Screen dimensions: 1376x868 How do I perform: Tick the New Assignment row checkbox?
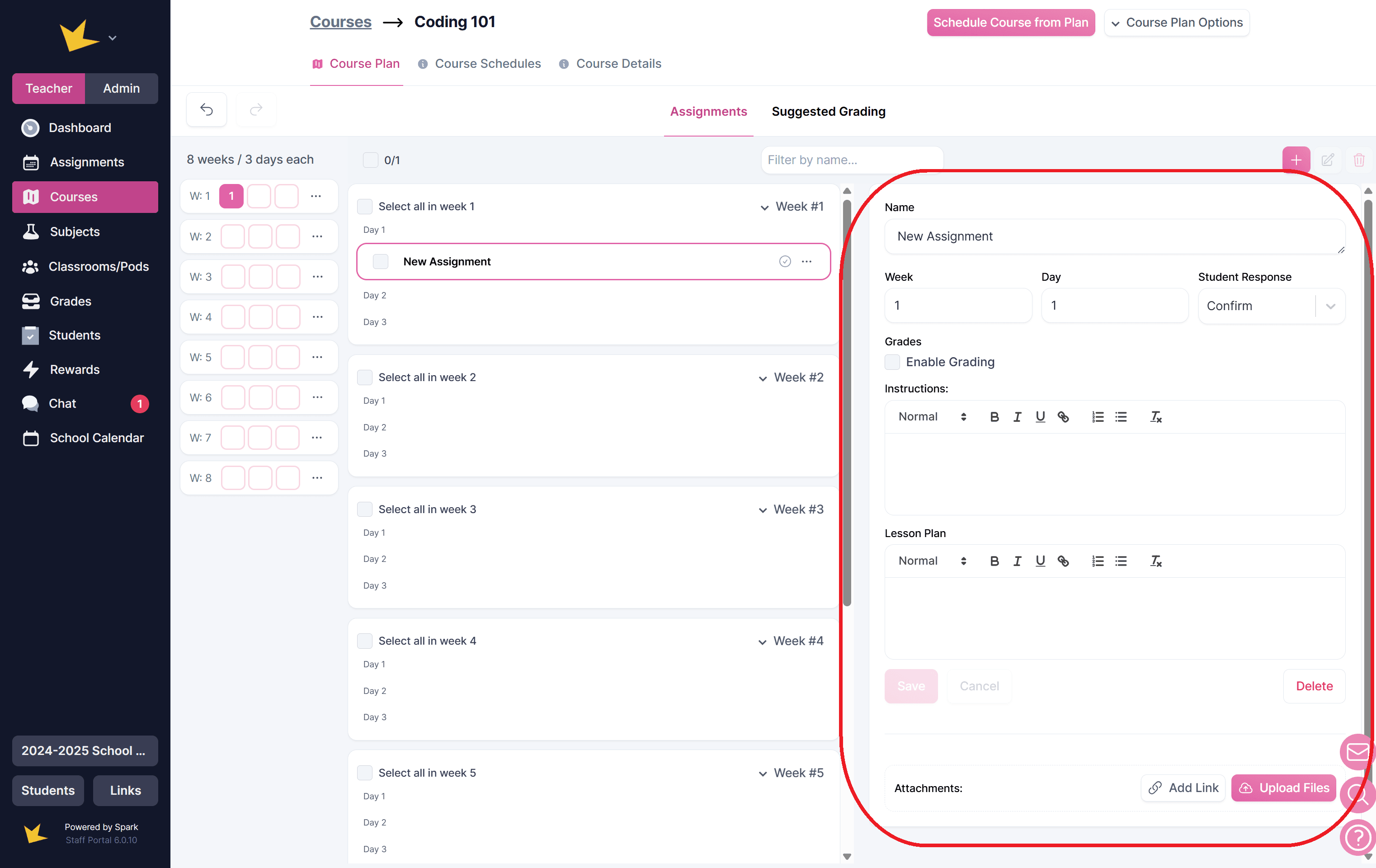click(x=381, y=261)
